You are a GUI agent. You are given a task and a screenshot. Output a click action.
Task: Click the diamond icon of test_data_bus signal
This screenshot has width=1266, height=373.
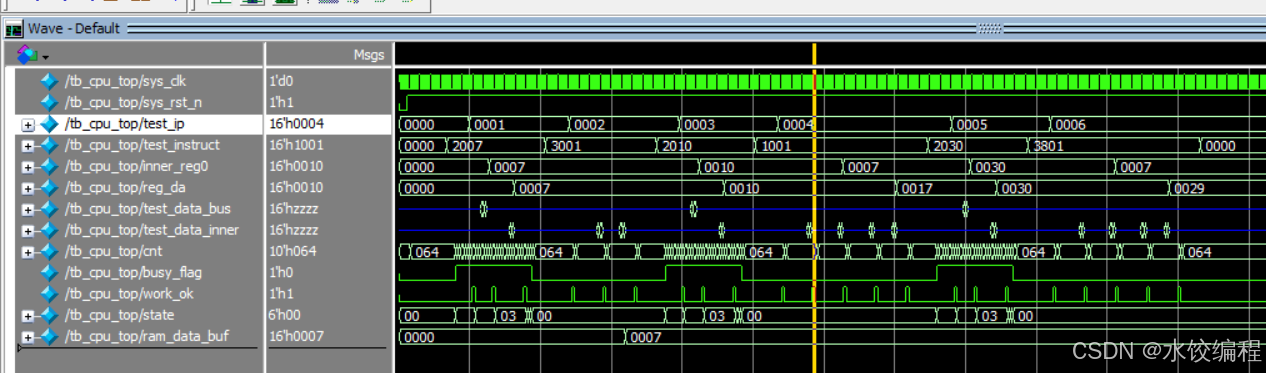tap(49, 209)
